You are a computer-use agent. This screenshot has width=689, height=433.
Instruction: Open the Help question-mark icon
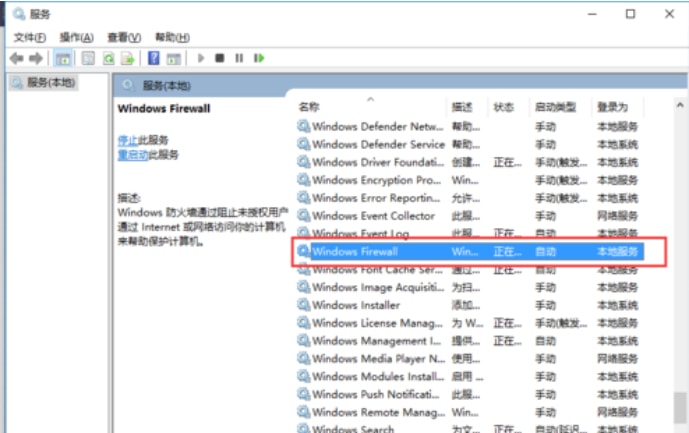pos(153,58)
